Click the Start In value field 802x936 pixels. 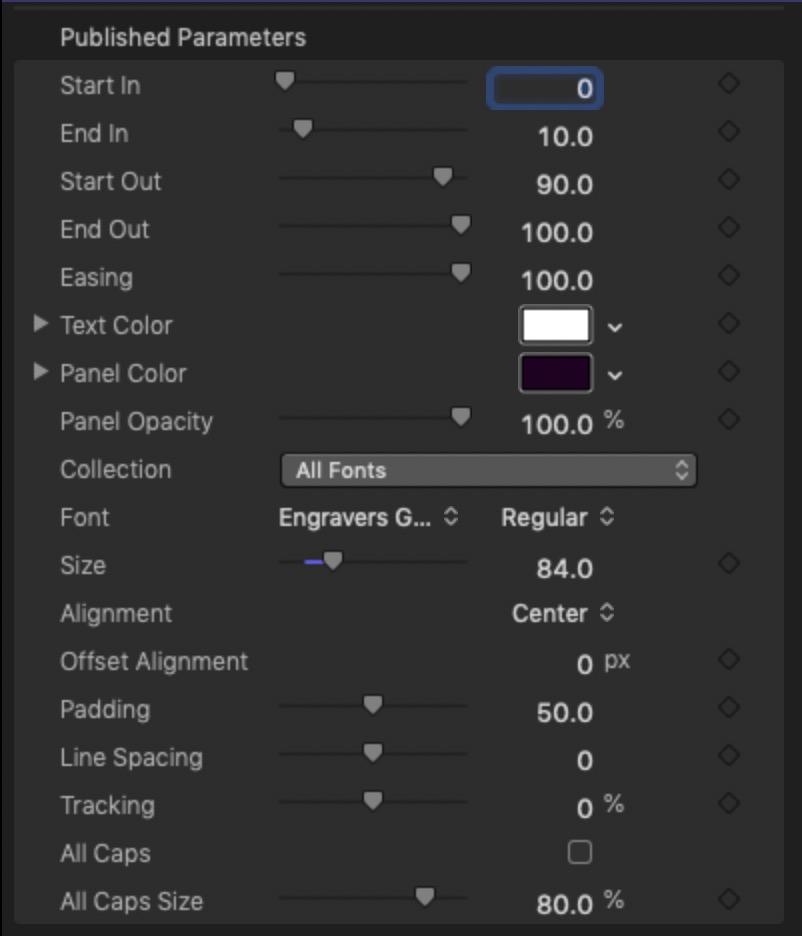tap(544, 88)
